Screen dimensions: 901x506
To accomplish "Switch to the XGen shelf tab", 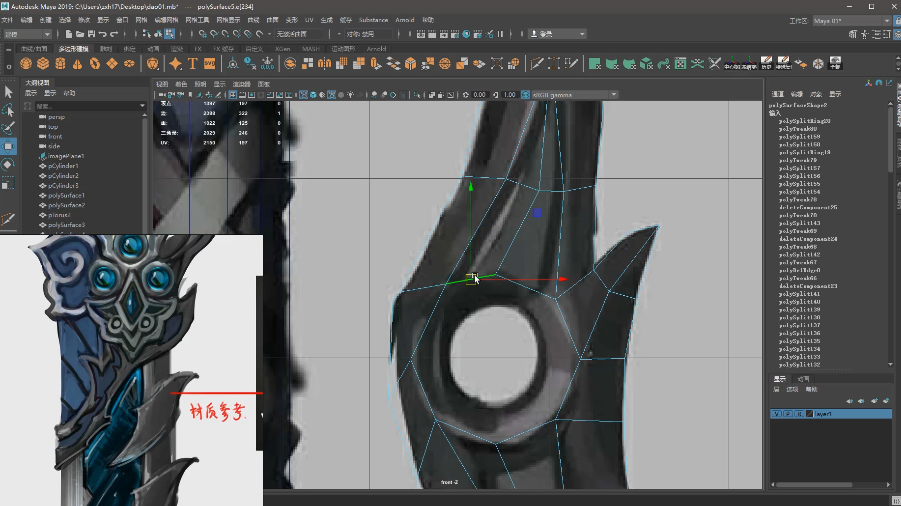I will pos(282,48).
